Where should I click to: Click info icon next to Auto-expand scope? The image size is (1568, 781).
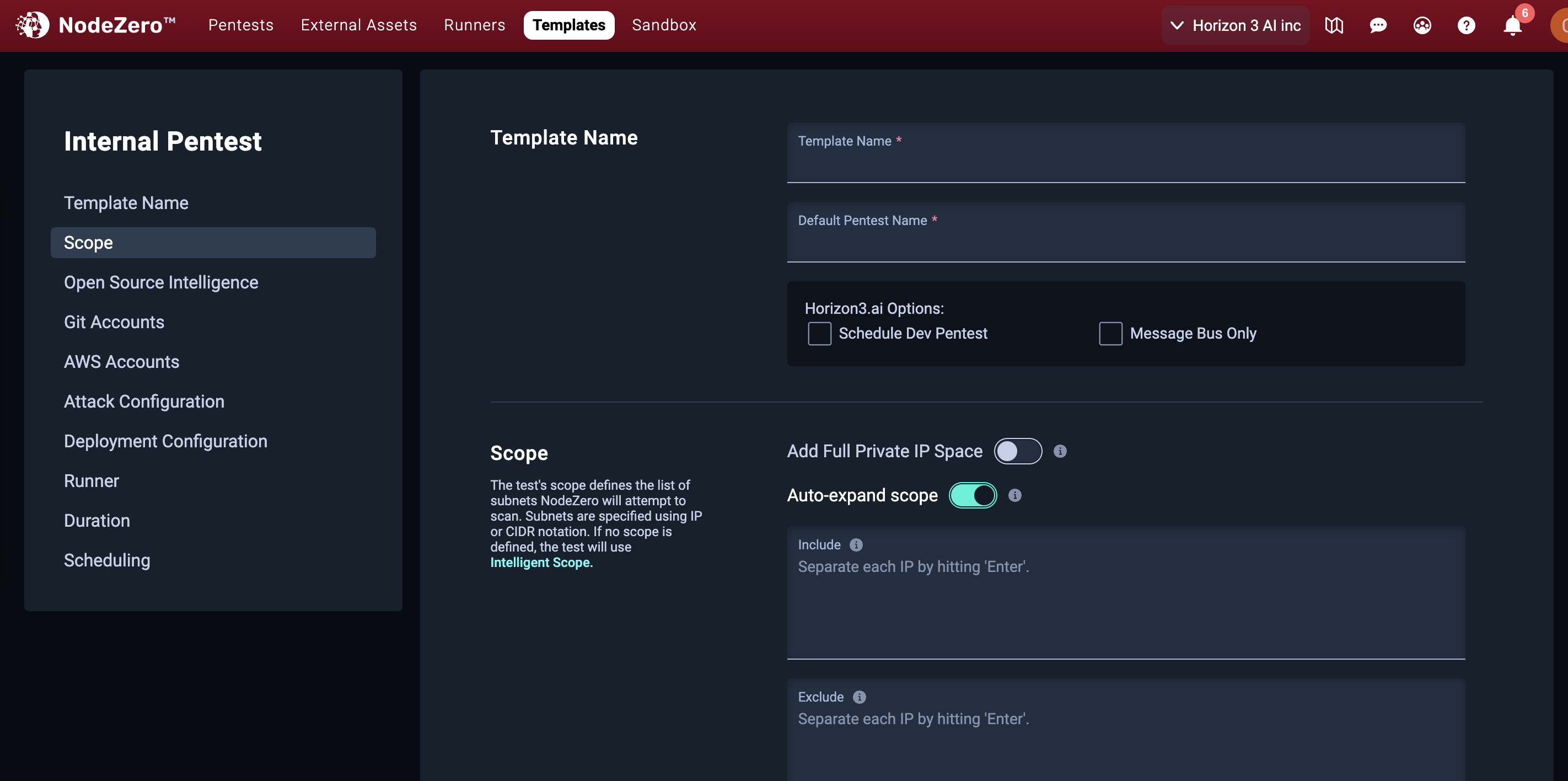(1014, 495)
